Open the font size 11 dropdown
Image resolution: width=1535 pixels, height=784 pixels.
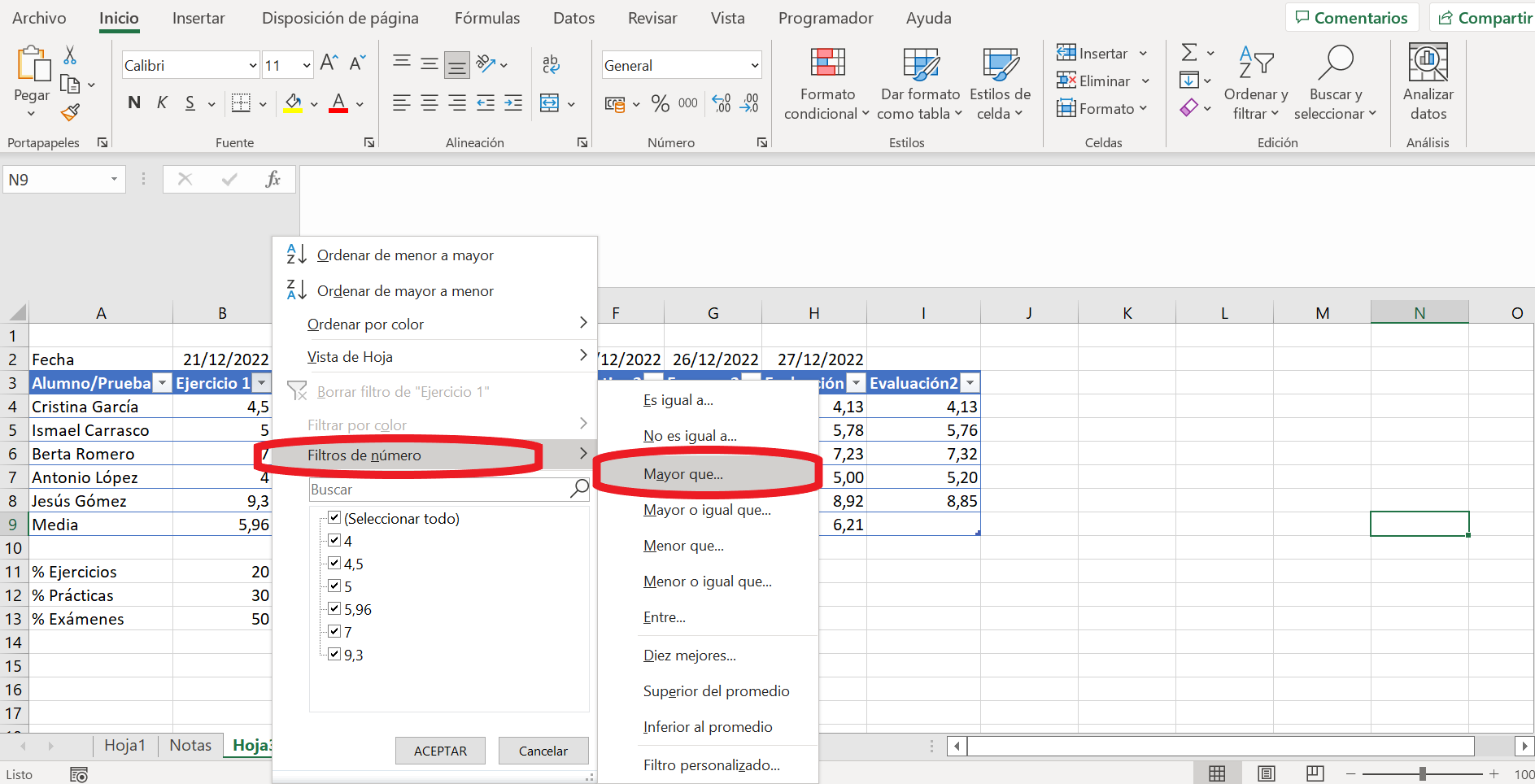click(307, 65)
